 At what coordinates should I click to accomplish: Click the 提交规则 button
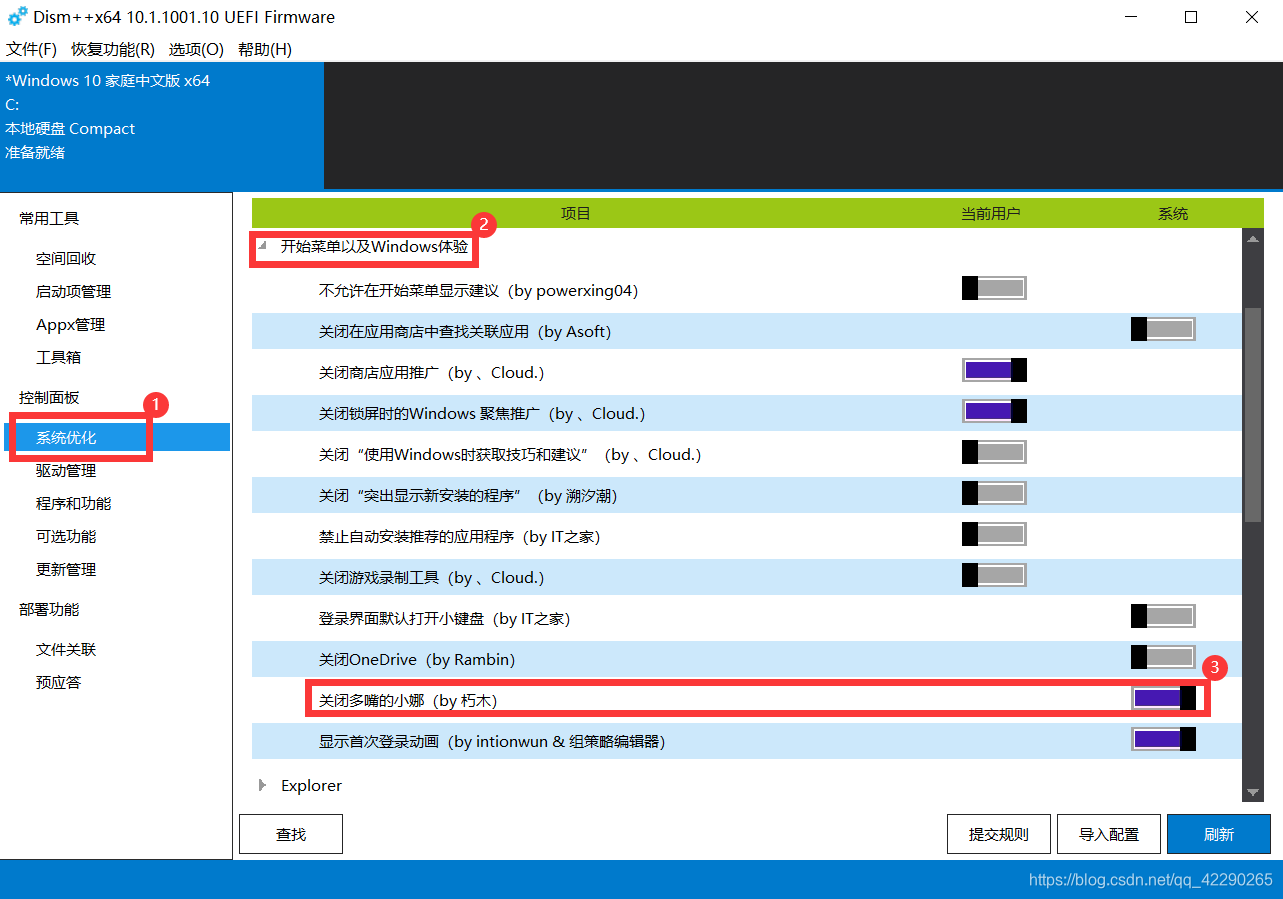click(999, 834)
